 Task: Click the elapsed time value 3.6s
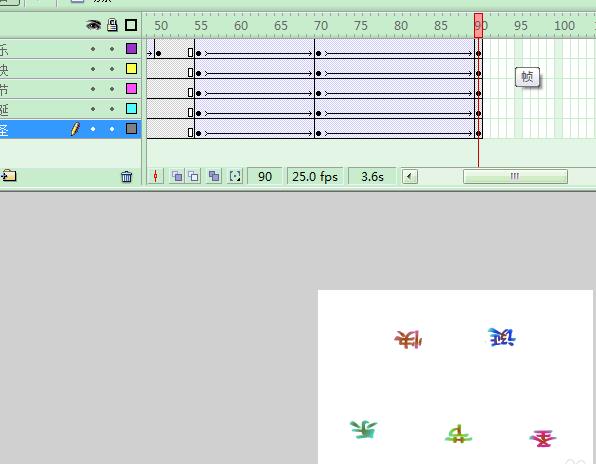372,177
